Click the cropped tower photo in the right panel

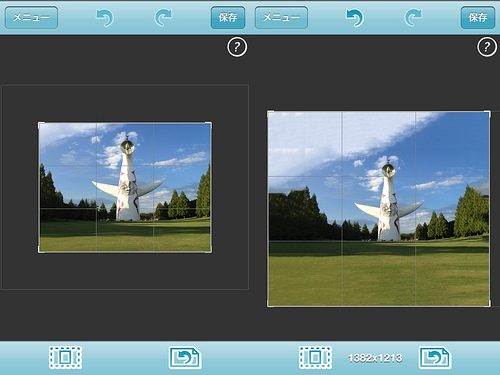[379, 209]
